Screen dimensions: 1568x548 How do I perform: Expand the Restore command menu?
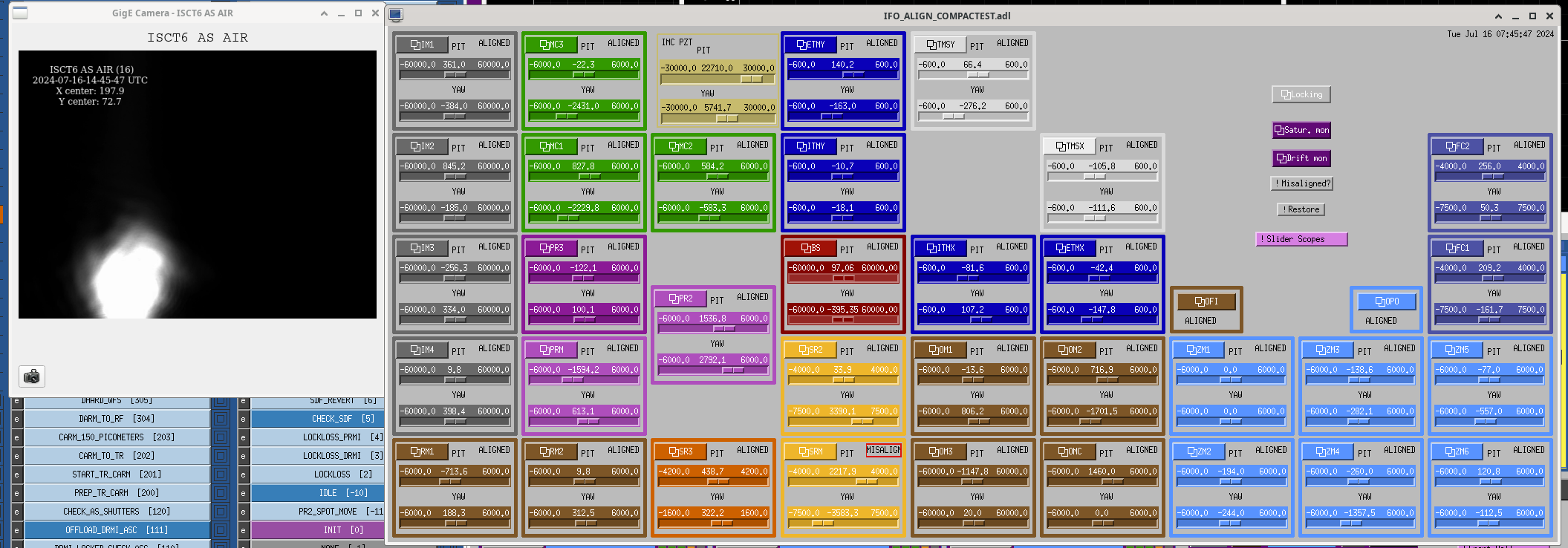point(1301,209)
